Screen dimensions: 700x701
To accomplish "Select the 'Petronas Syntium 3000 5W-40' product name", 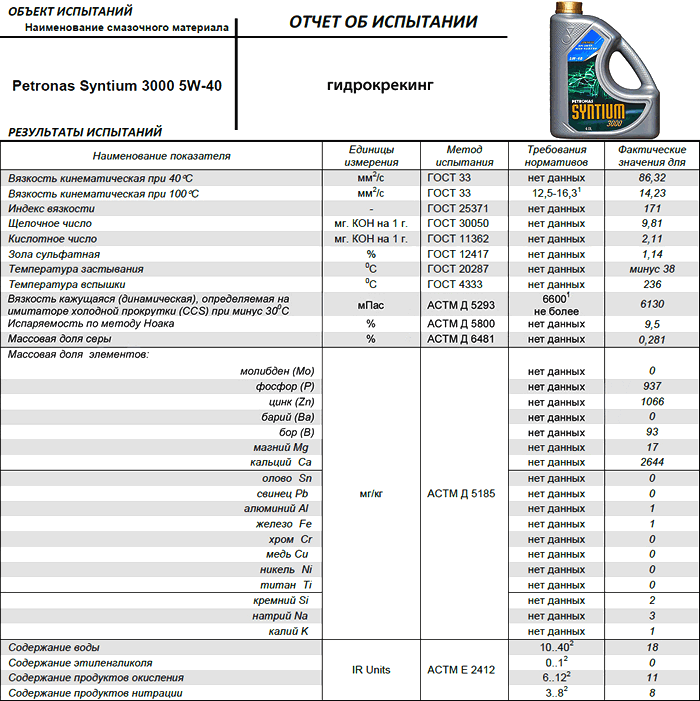I will [117, 85].
